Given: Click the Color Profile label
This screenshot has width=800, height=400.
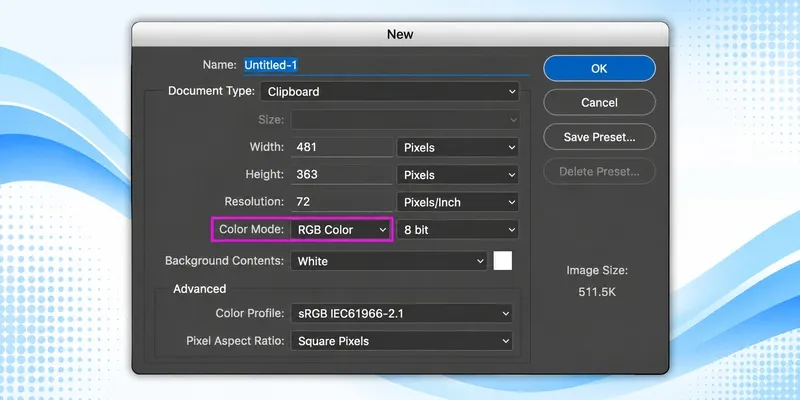Looking at the screenshot, I should pyautogui.click(x=250, y=313).
